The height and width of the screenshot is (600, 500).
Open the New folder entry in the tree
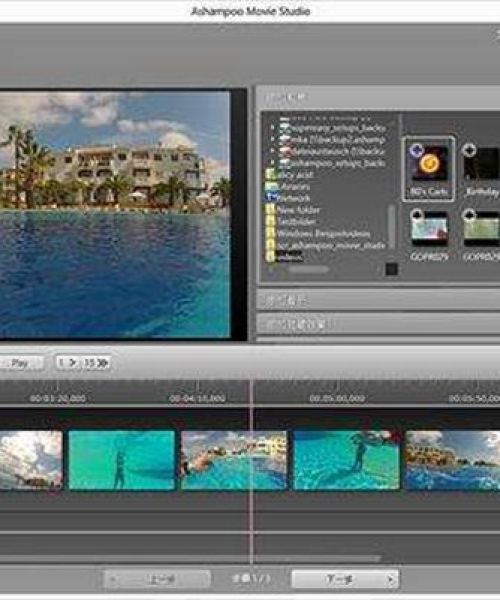(x=293, y=210)
